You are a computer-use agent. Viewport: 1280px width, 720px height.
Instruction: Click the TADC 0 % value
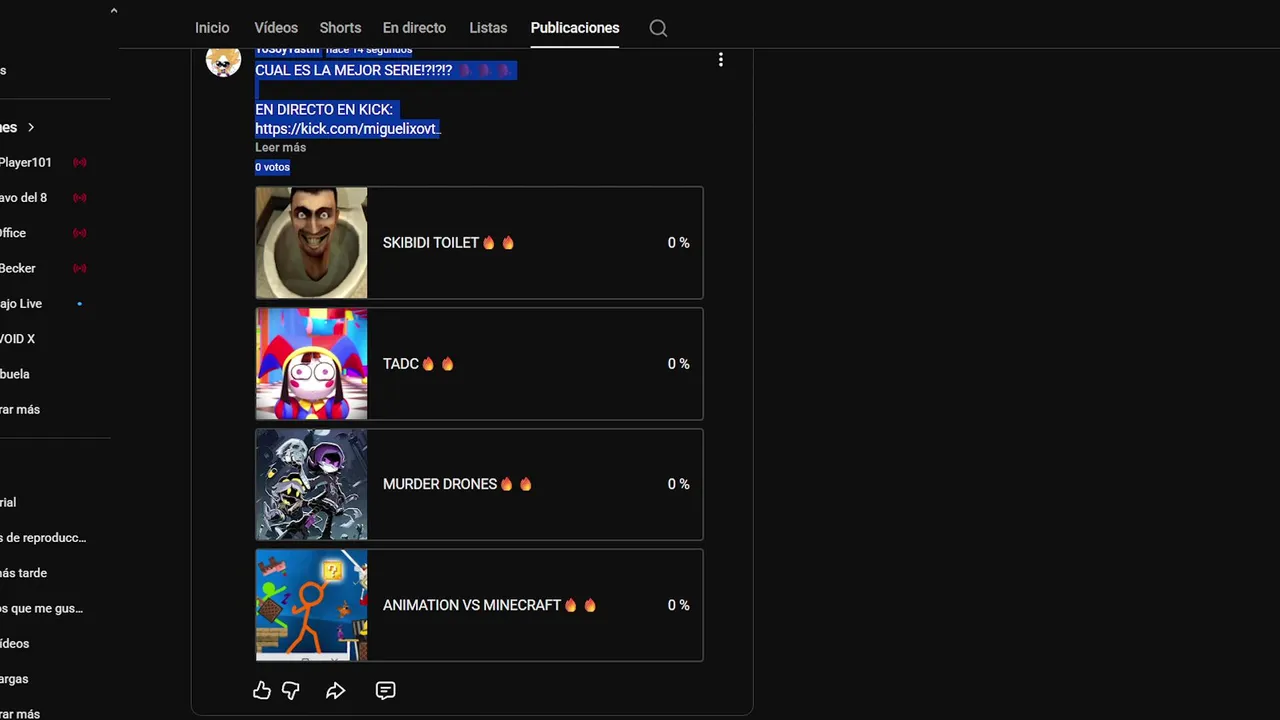click(678, 364)
